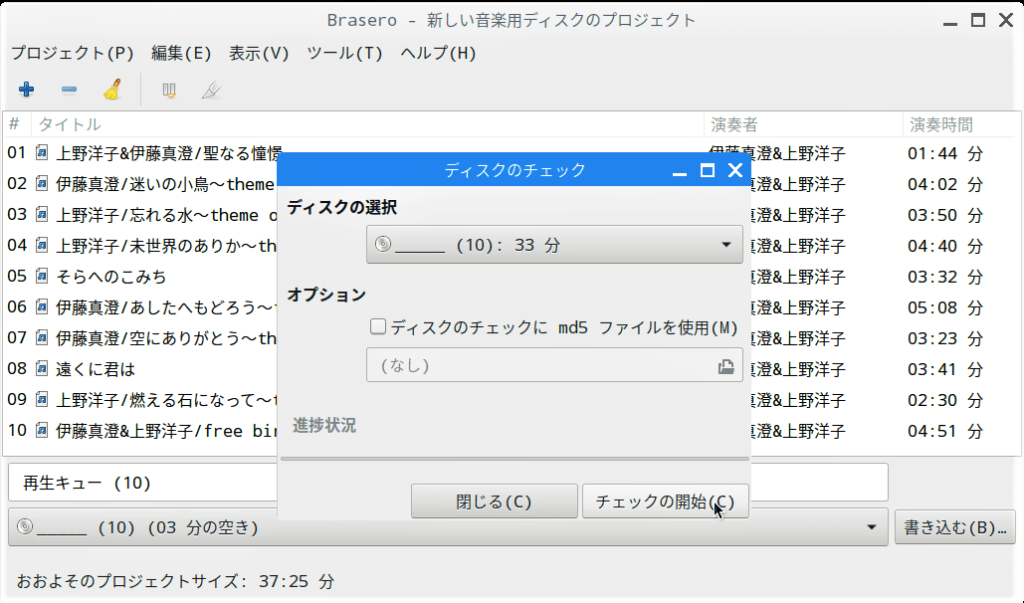Click audio file icon of track 04
Image resolution: width=1024 pixels, height=603 pixels.
(42, 245)
